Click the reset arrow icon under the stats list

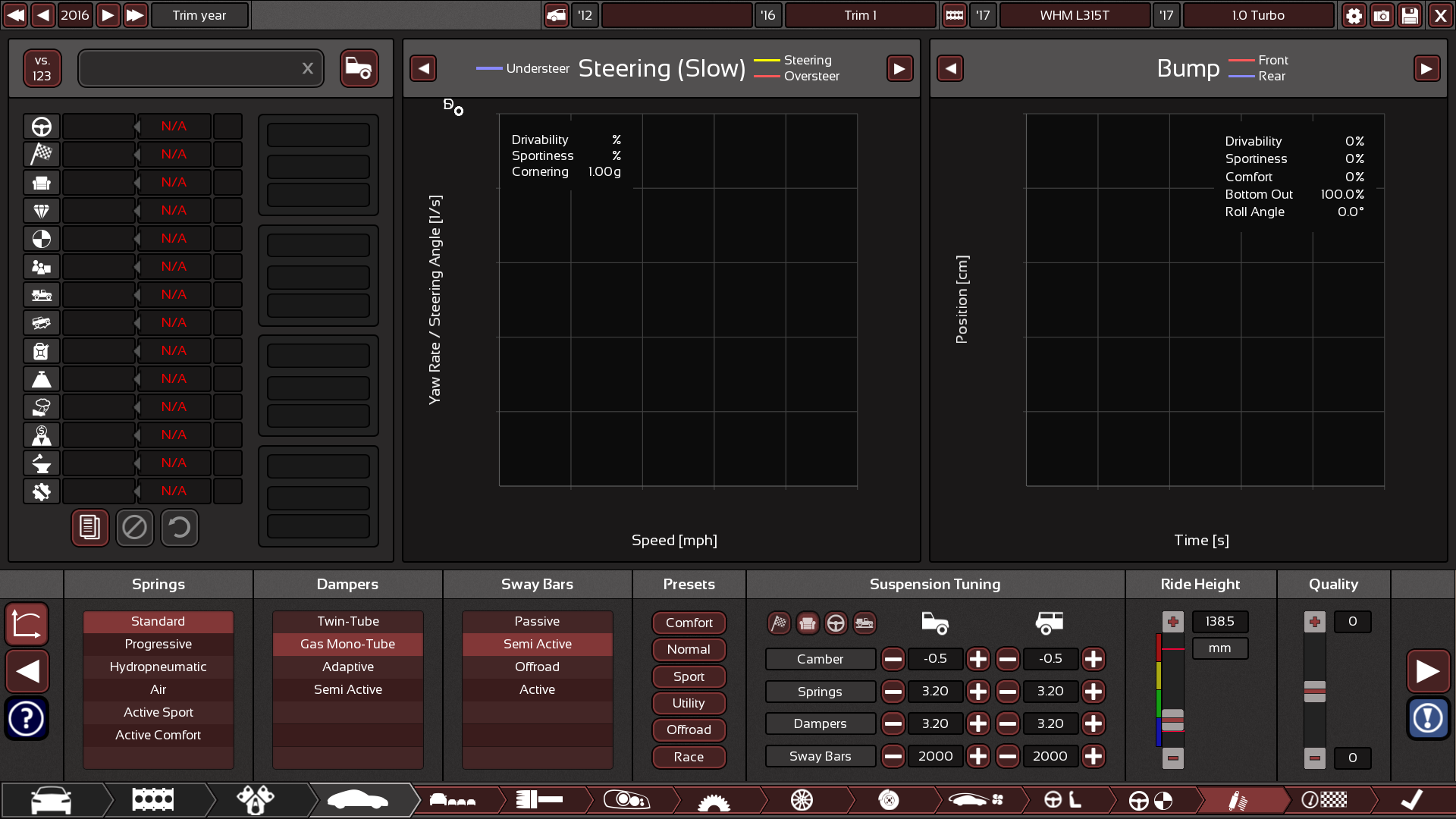pos(180,528)
